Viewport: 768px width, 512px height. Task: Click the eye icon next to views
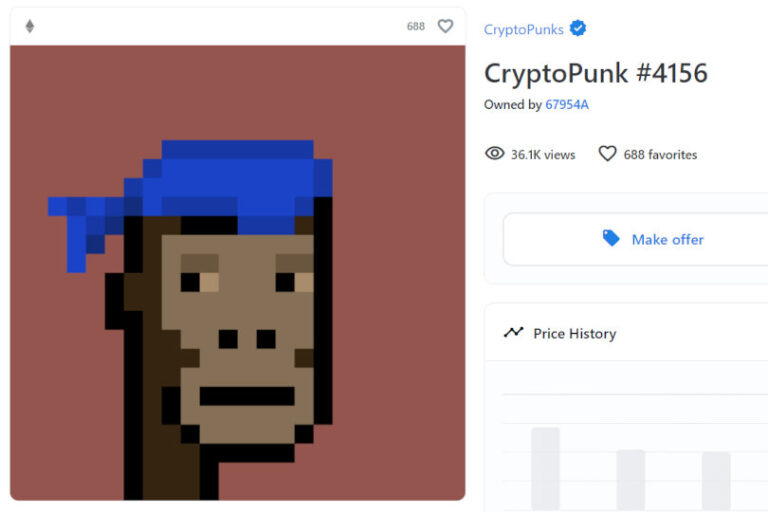tap(495, 154)
